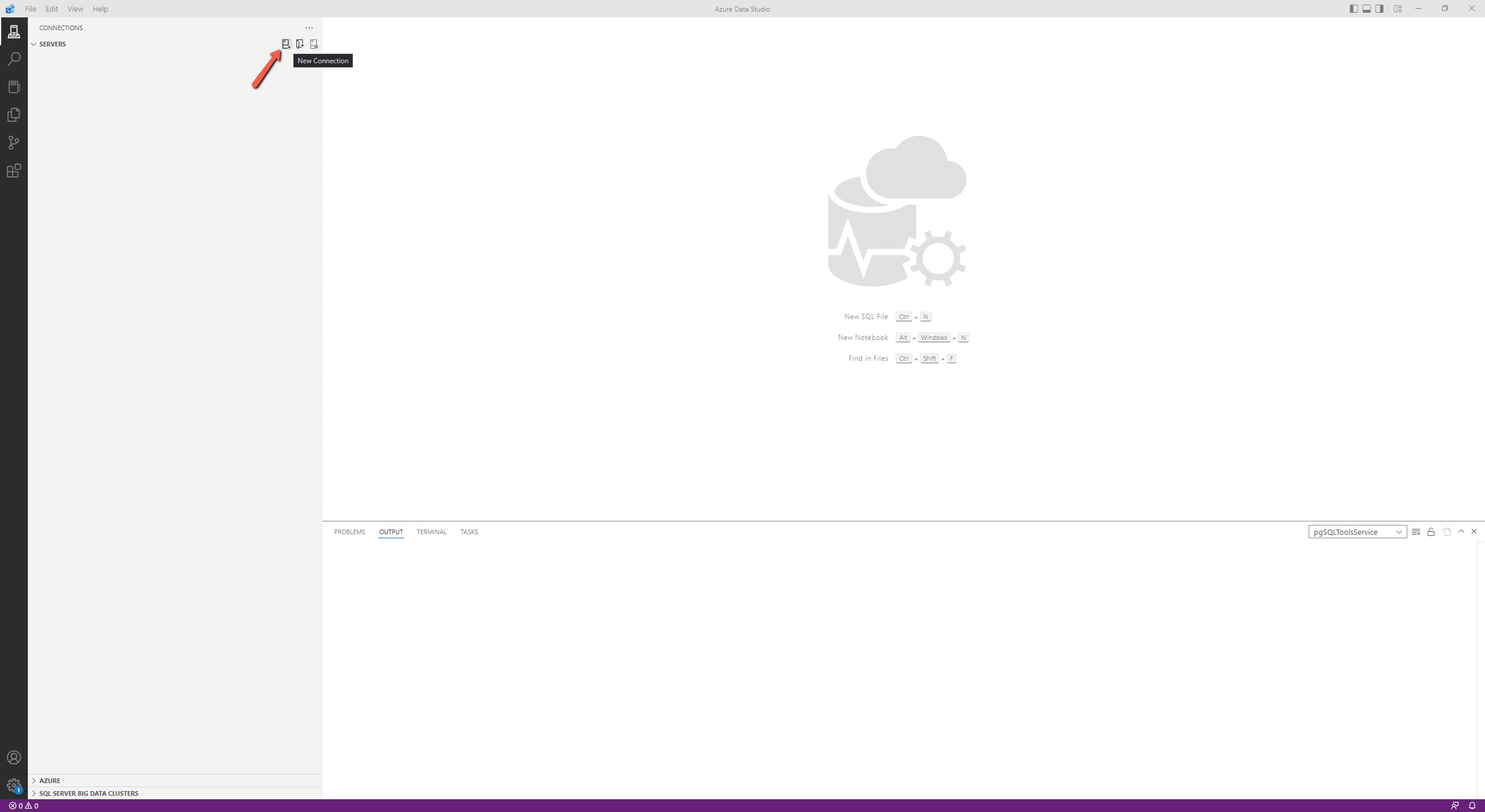Click errors and warnings status bar item

point(24,806)
